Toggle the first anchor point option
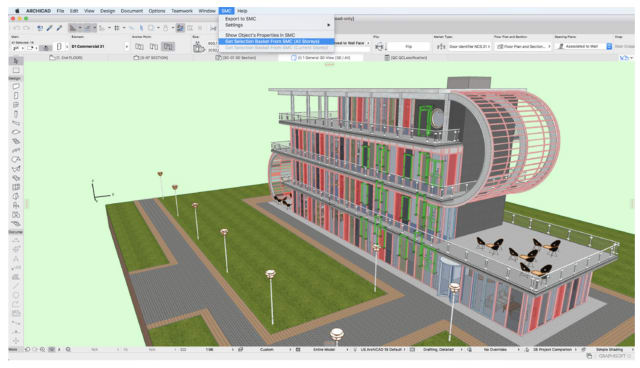This screenshot has width=640, height=368. (x=139, y=47)
